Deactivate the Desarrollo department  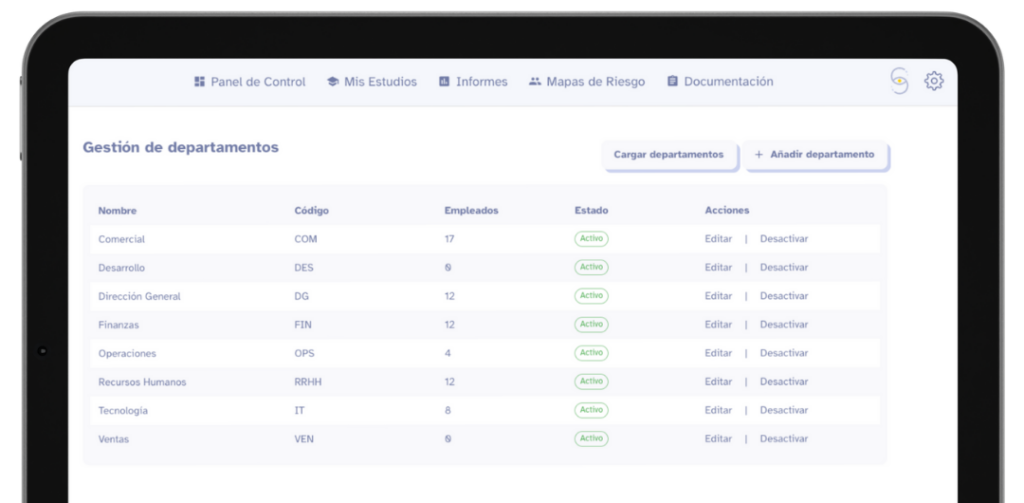pos(784,268)
